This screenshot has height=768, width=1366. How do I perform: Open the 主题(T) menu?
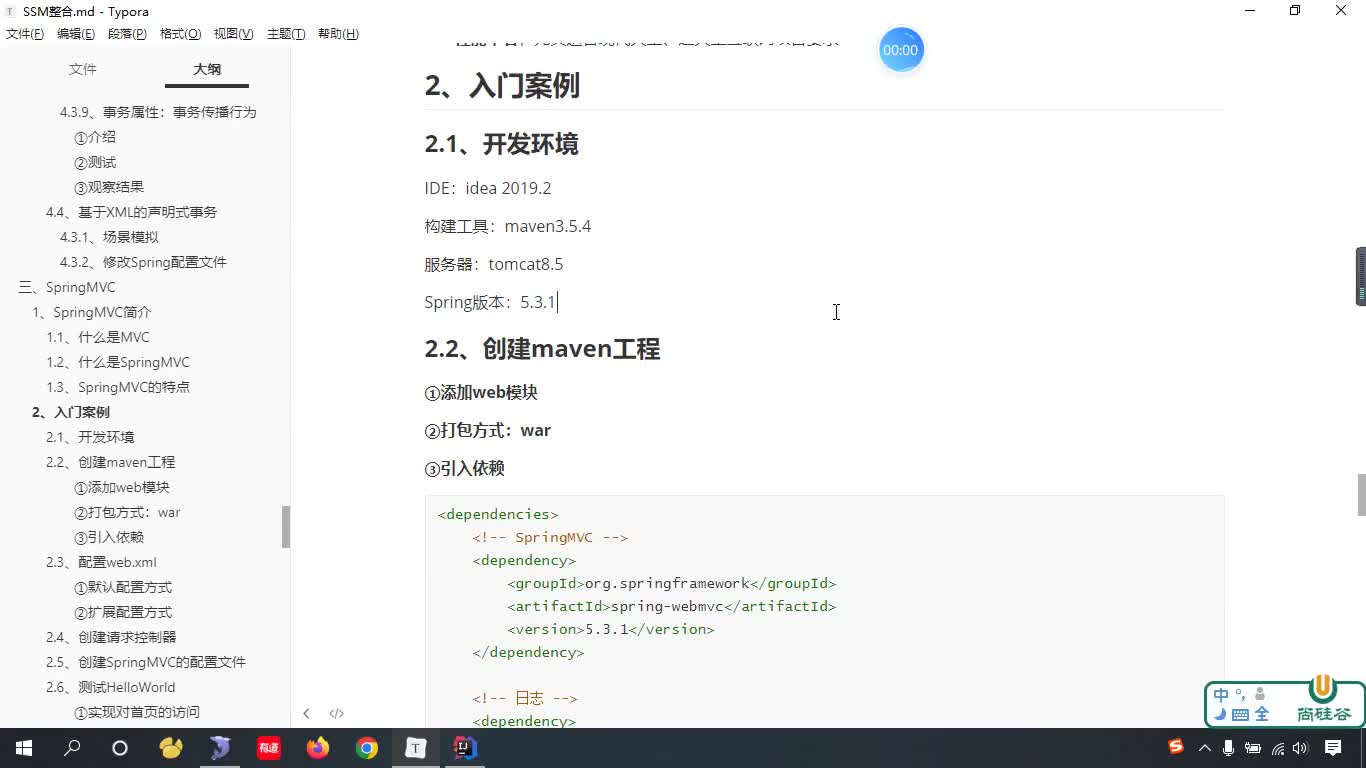point(286,34)
